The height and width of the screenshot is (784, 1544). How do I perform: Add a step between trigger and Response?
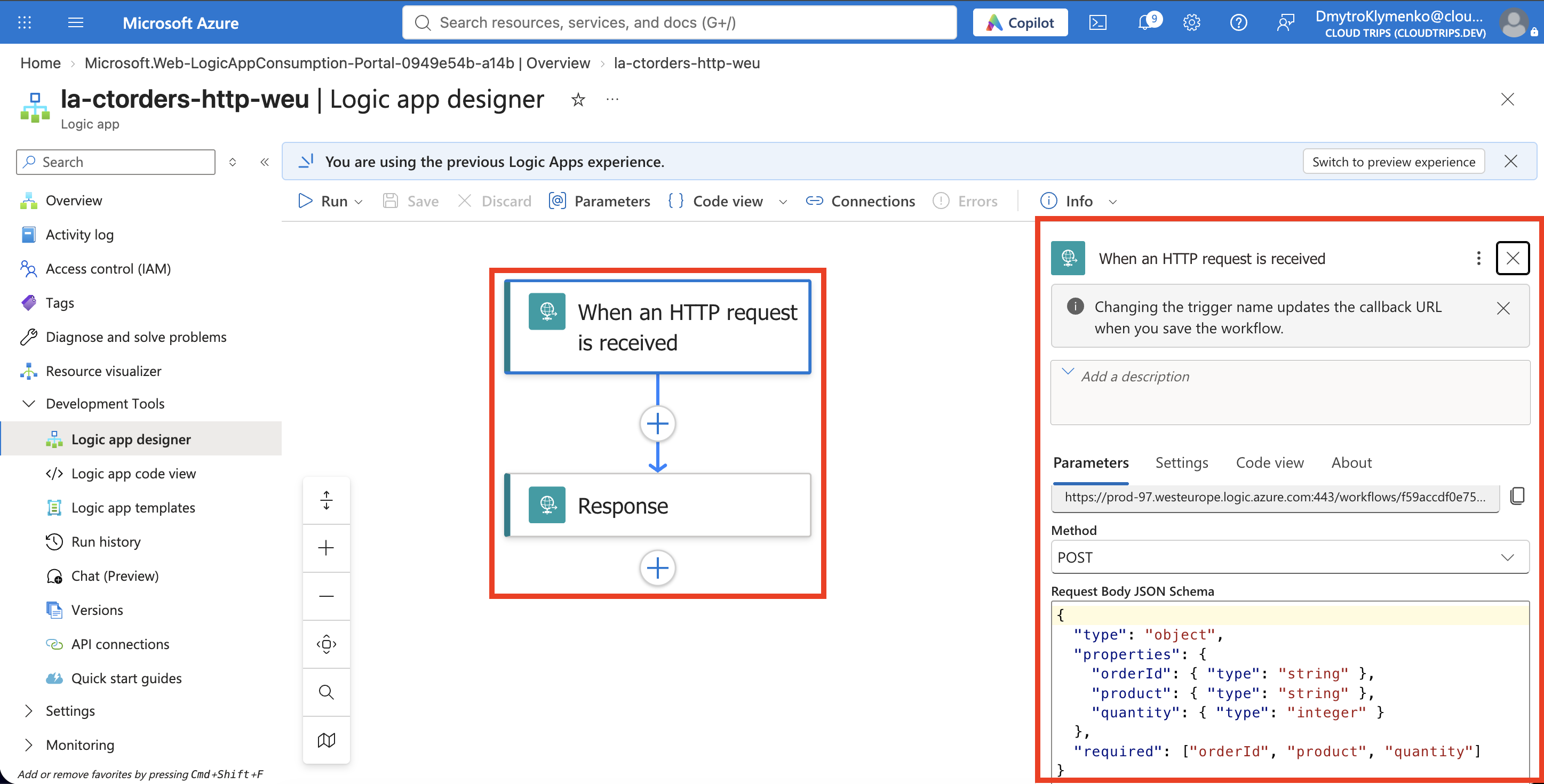click(x=657, y=424)
